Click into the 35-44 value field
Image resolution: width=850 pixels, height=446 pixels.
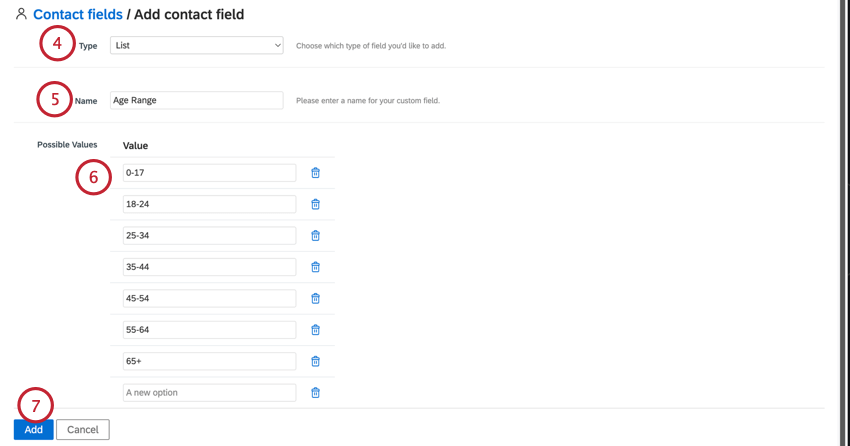pos(210,267)
